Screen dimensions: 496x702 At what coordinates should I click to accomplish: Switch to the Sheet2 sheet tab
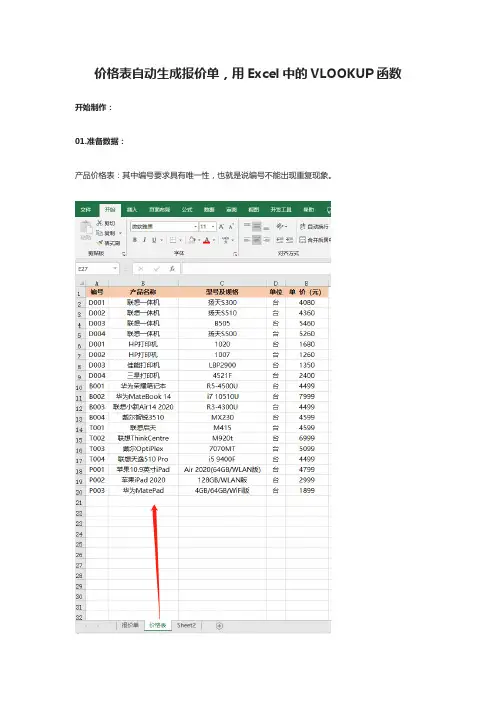pos(186,625)
